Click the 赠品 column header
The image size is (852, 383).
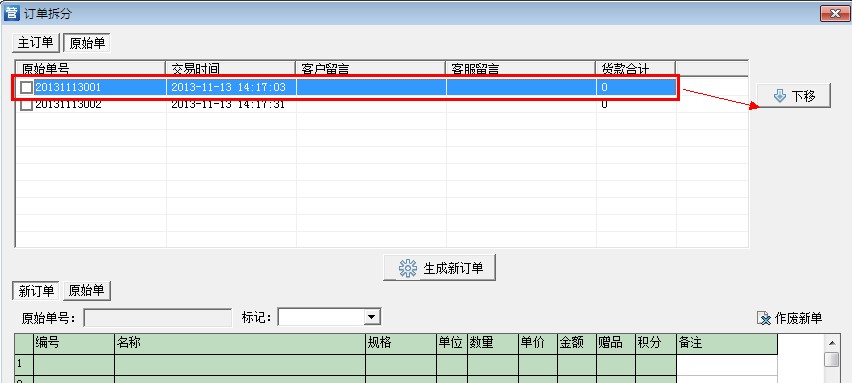coord(616,343)
